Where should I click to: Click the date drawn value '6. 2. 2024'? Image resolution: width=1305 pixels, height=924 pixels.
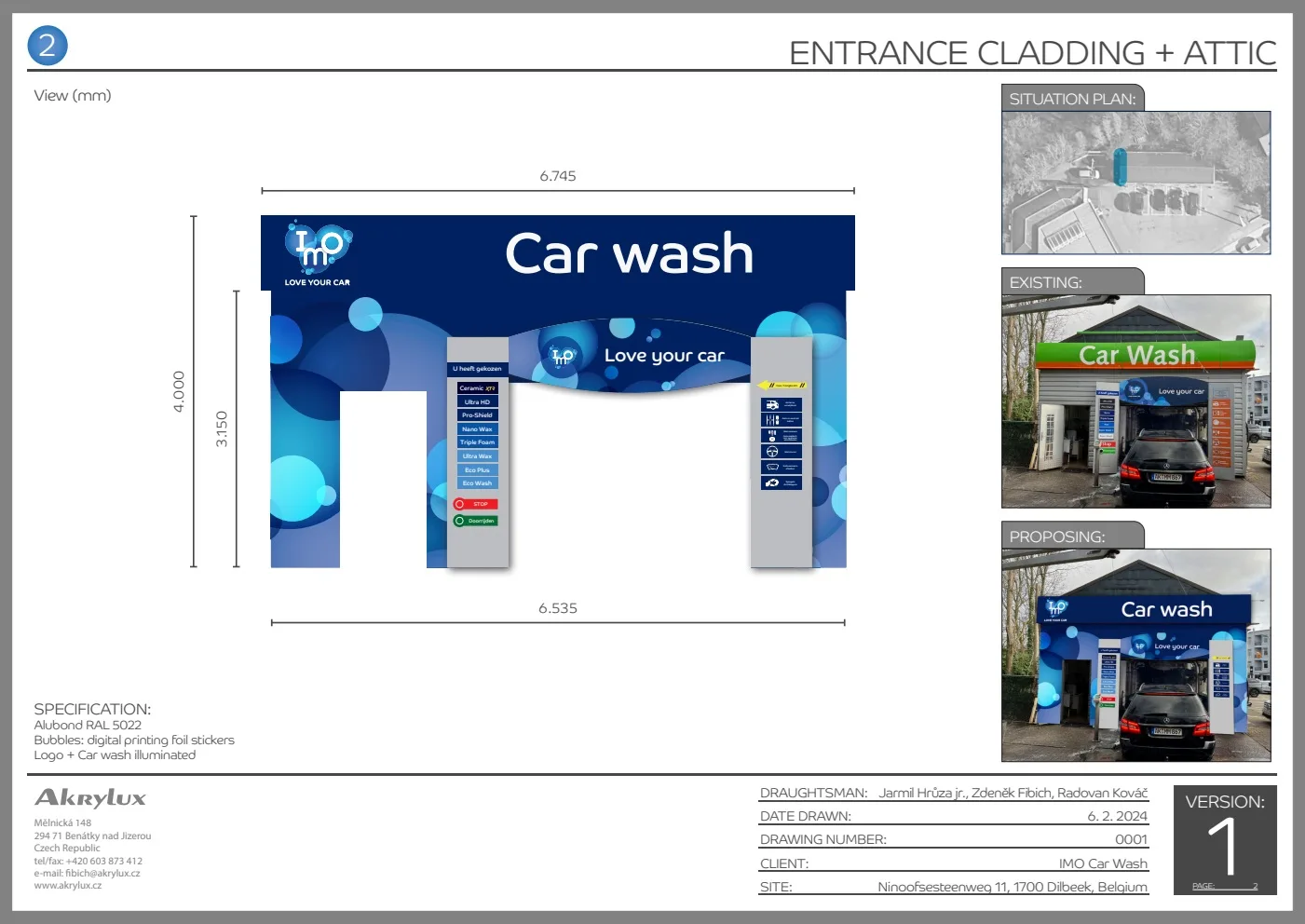click(x=1118, y=816)
